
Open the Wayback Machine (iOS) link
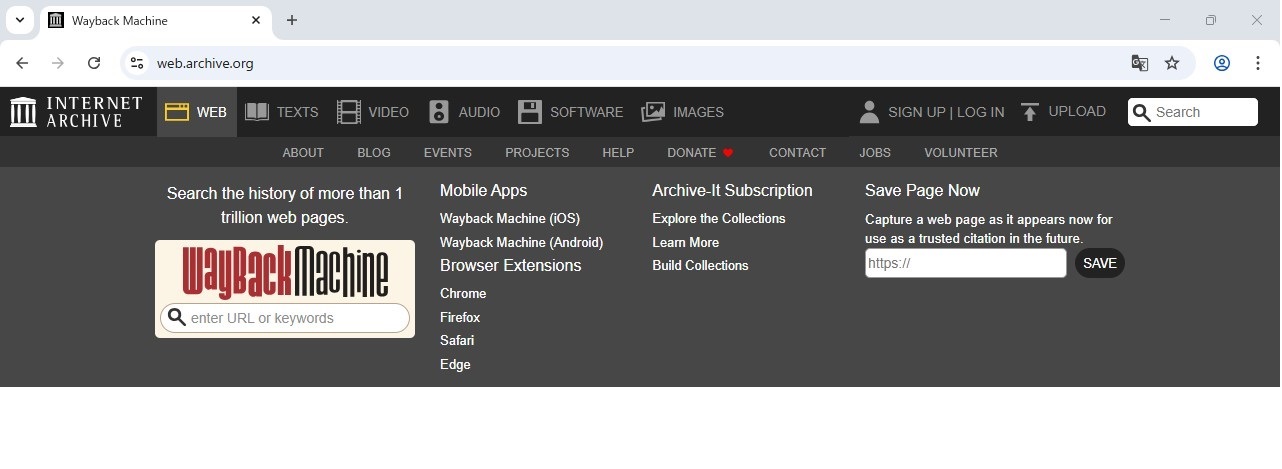click(x=510, y=218)
